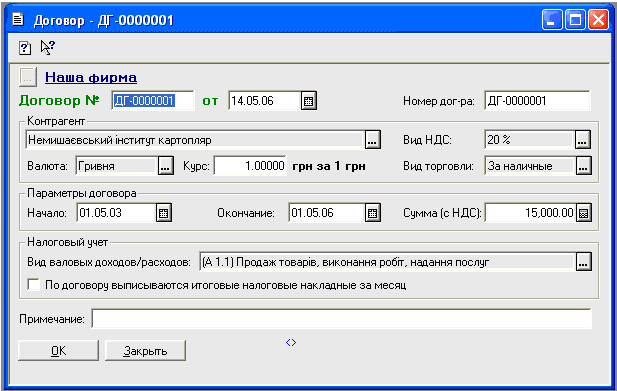
Task: Open Валюта currency selection button
Action: pyautogui.click(x=166, y=166)
